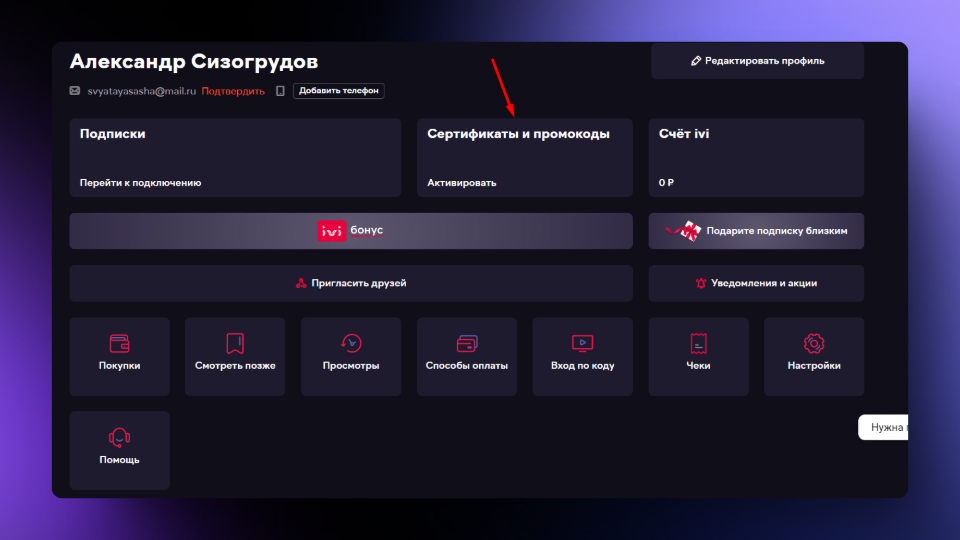Viewport: 960px width, 540px height.
Task: Click the email envelope icon
Action: pyautogui.click(x=75, y=91)
